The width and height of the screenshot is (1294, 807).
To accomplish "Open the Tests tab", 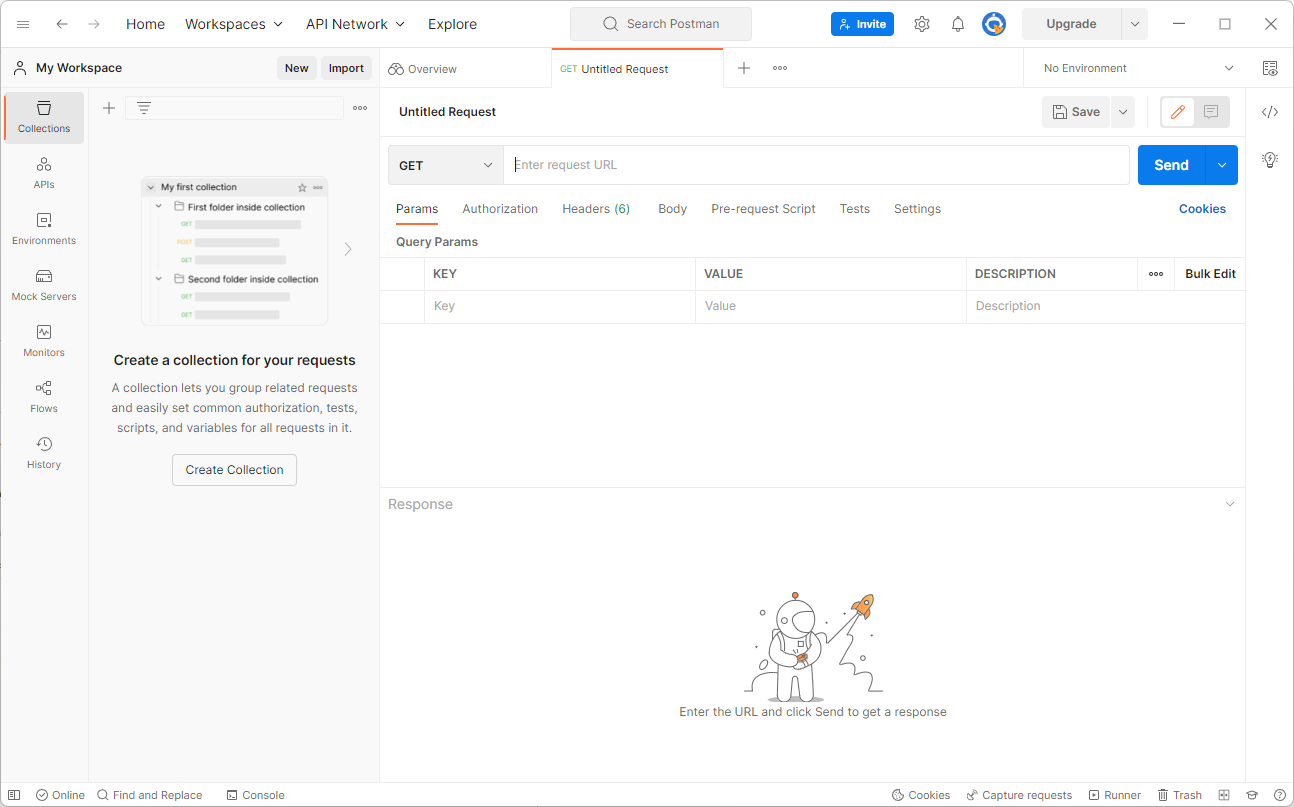I will pos(854,209).
